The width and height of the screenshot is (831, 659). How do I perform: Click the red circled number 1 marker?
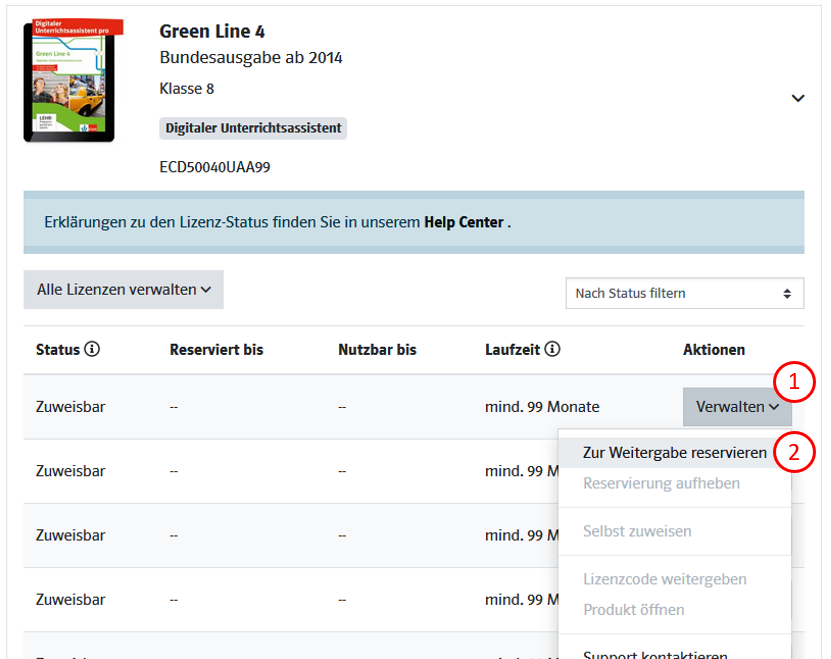point(795,381)
